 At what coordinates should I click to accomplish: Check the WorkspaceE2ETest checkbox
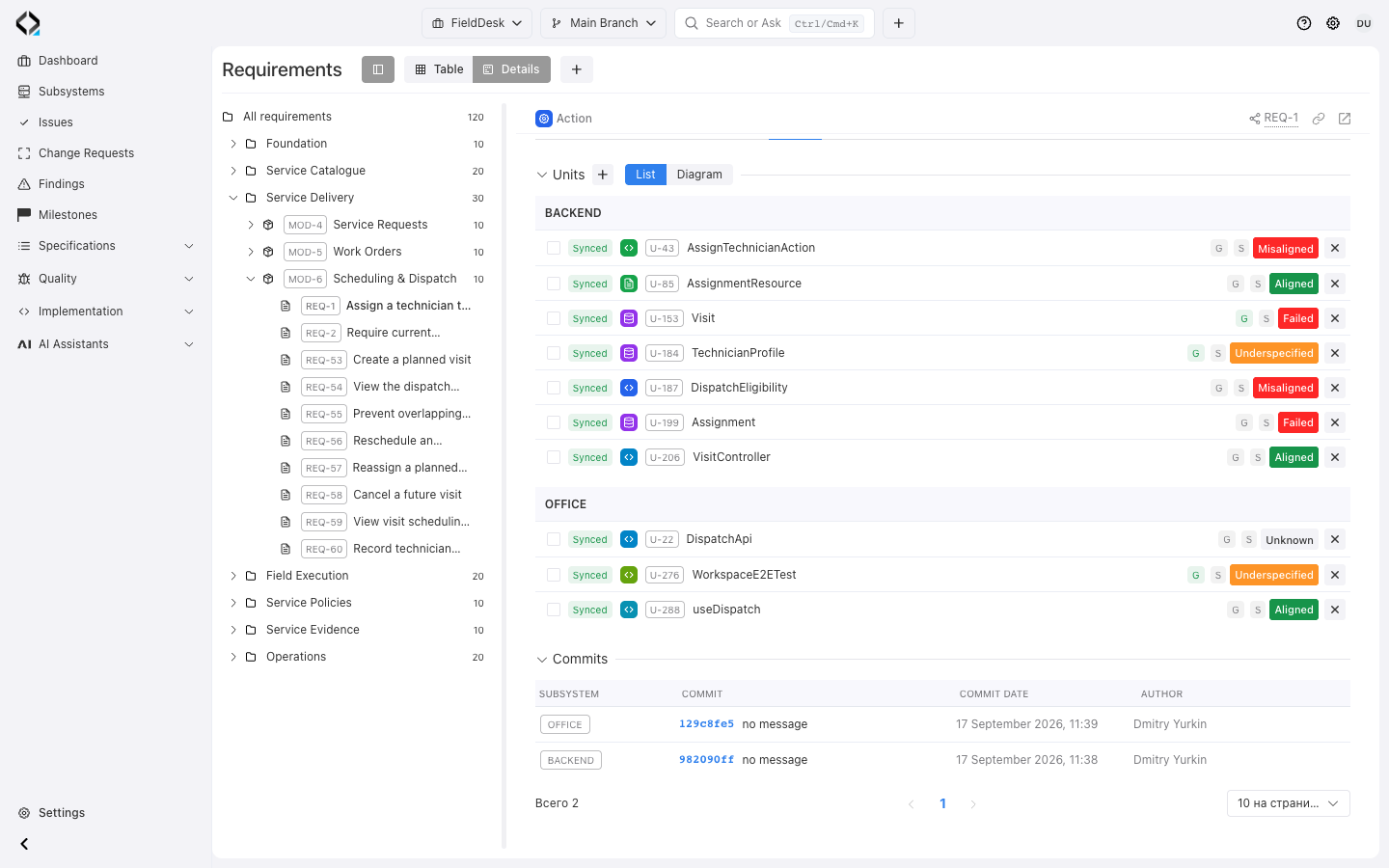tap(554, 575)
